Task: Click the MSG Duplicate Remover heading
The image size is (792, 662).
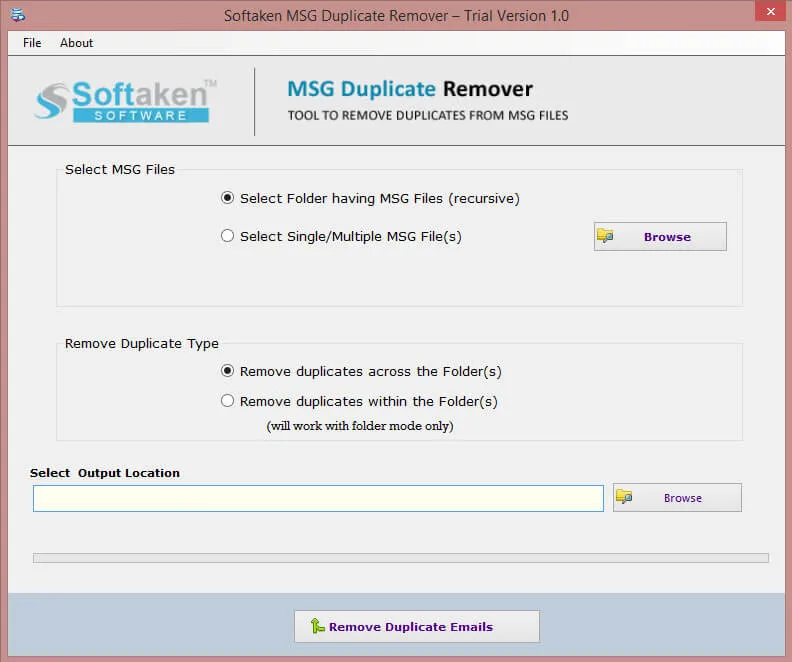Action: click(x=410, y=89)
